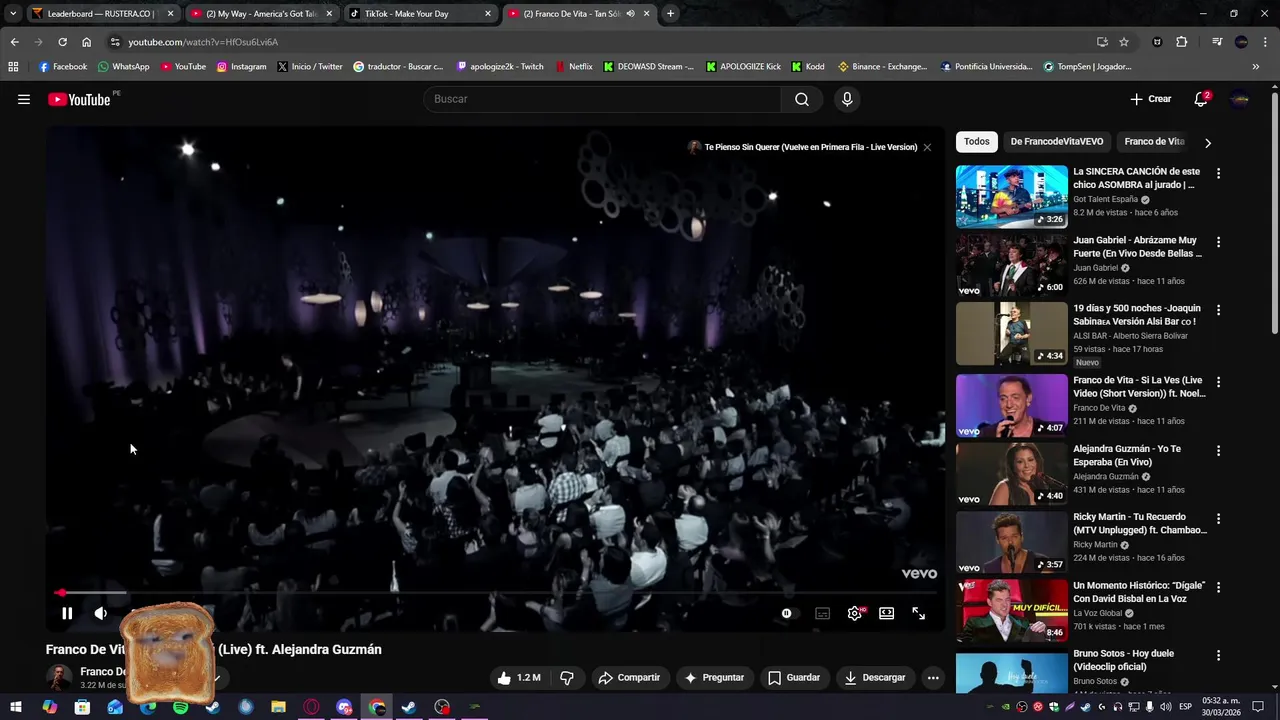Open a new browser tab

(670, 14)
